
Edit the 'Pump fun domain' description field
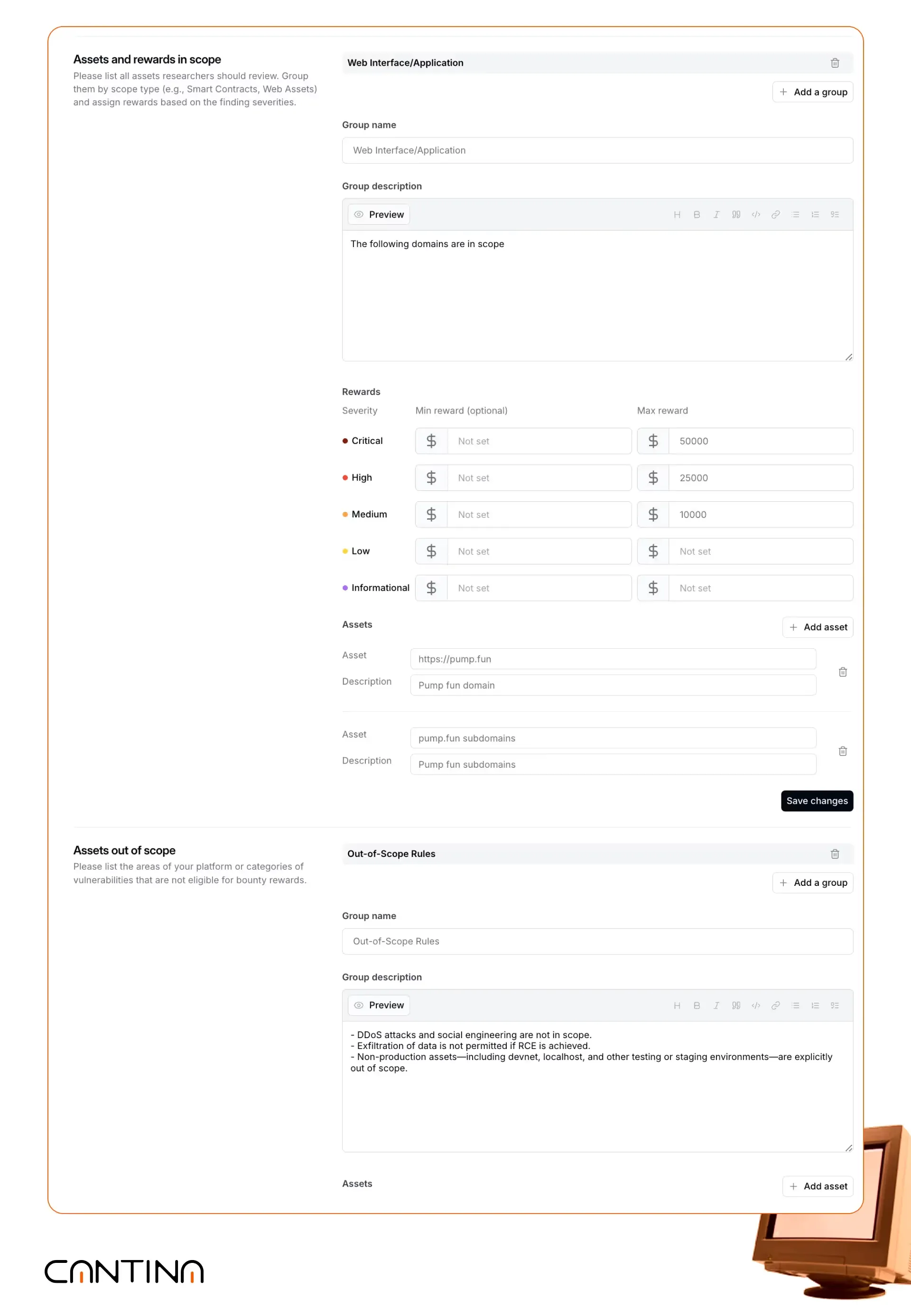[613, 685]
